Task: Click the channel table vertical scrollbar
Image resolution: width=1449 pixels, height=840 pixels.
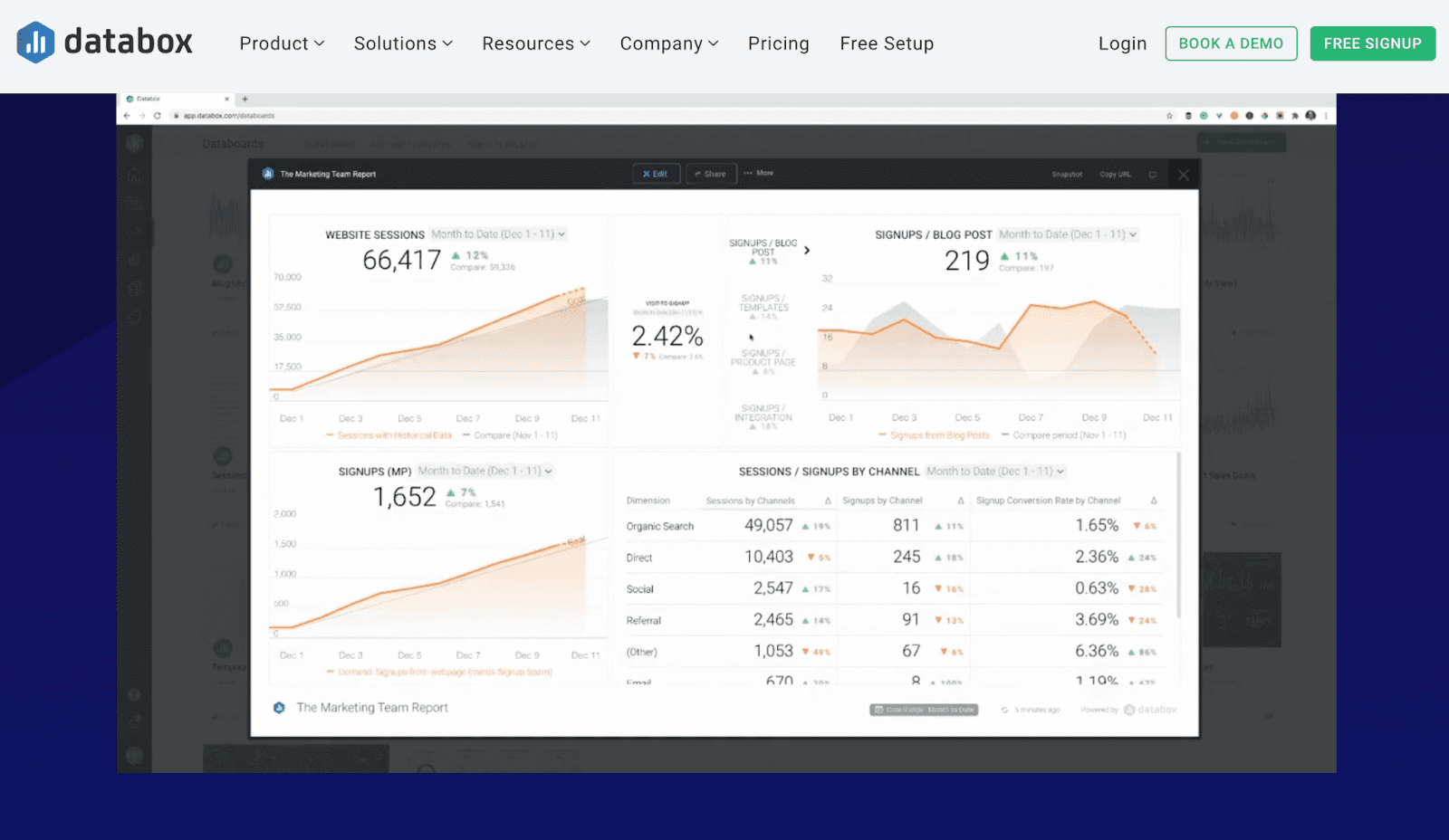Action: 1178,535
